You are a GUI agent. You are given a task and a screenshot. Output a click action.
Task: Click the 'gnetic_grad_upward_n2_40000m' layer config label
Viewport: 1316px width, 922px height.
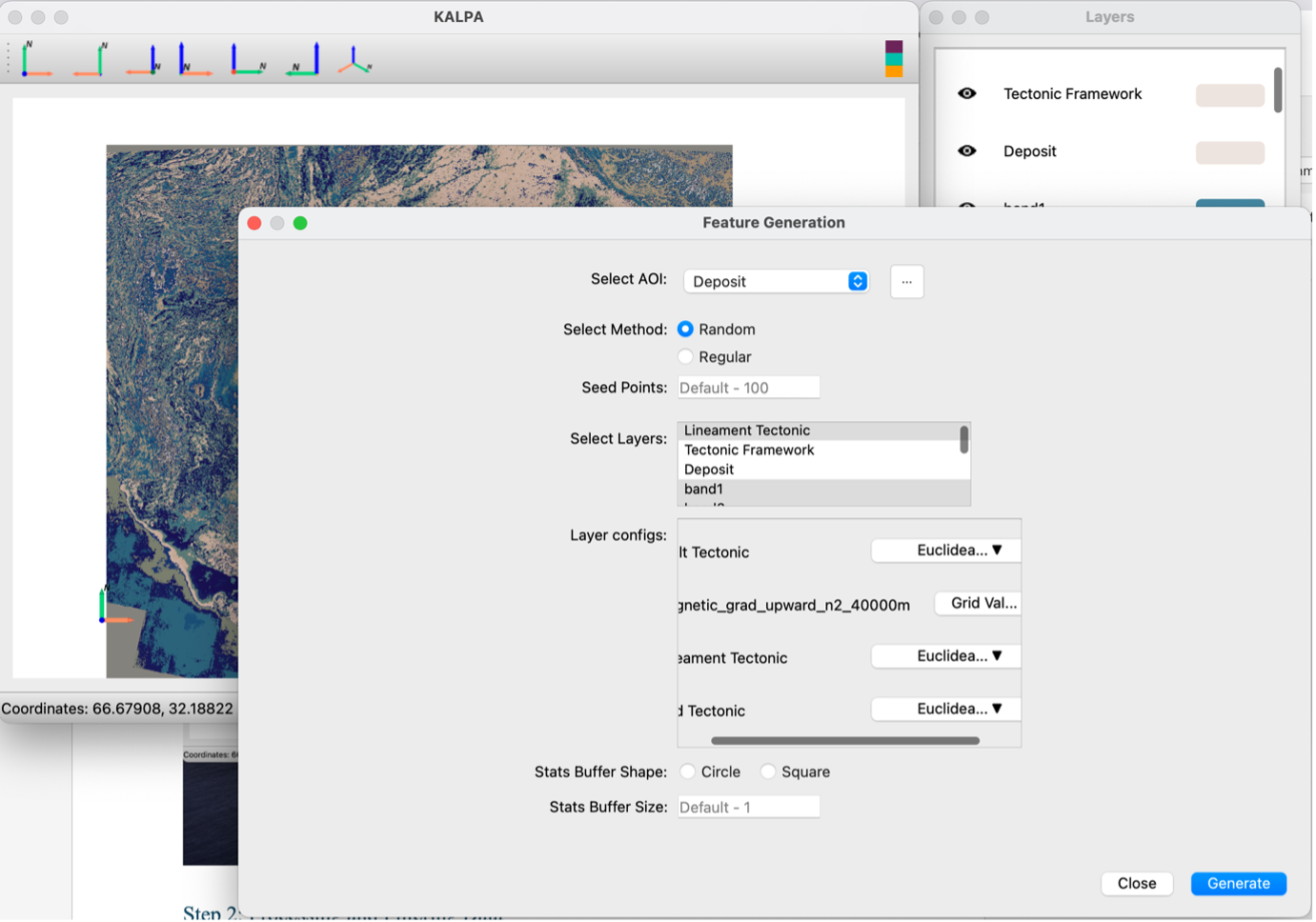pos(795,605)
